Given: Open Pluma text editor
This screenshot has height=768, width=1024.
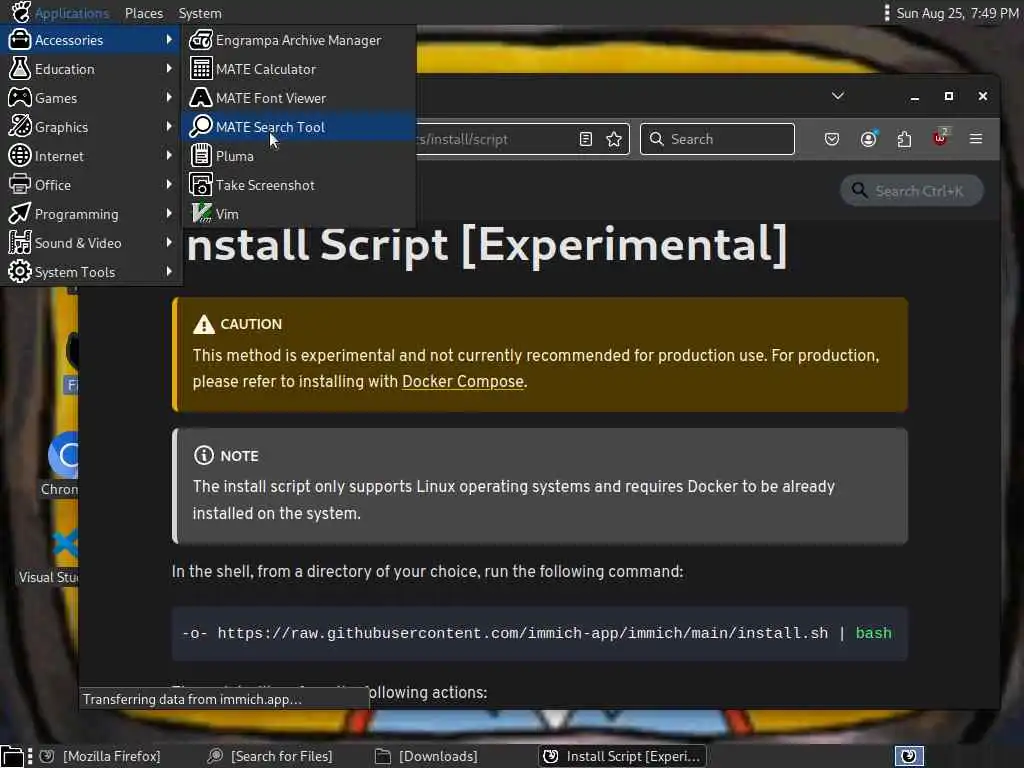Looking at the screenshot, I should [299, 156].
